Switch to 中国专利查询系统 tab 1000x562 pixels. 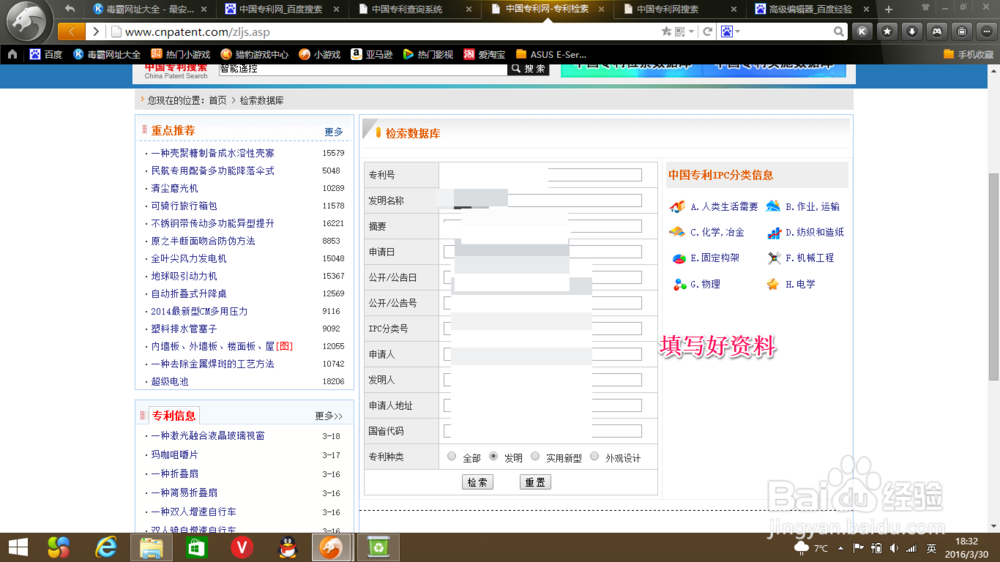click(x=413, y=9)
